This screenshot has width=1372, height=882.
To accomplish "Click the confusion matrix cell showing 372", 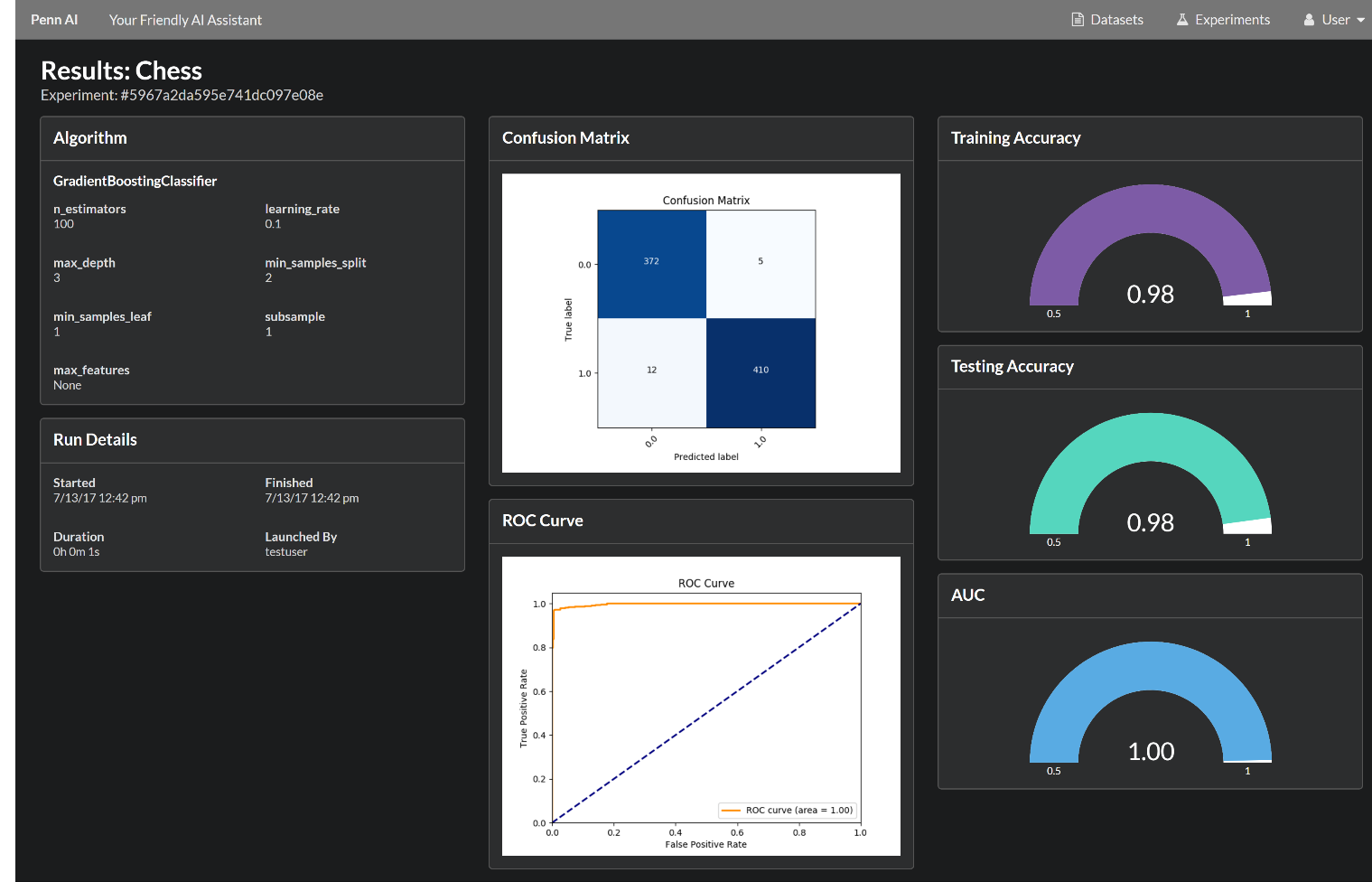I will coord(651,264).
